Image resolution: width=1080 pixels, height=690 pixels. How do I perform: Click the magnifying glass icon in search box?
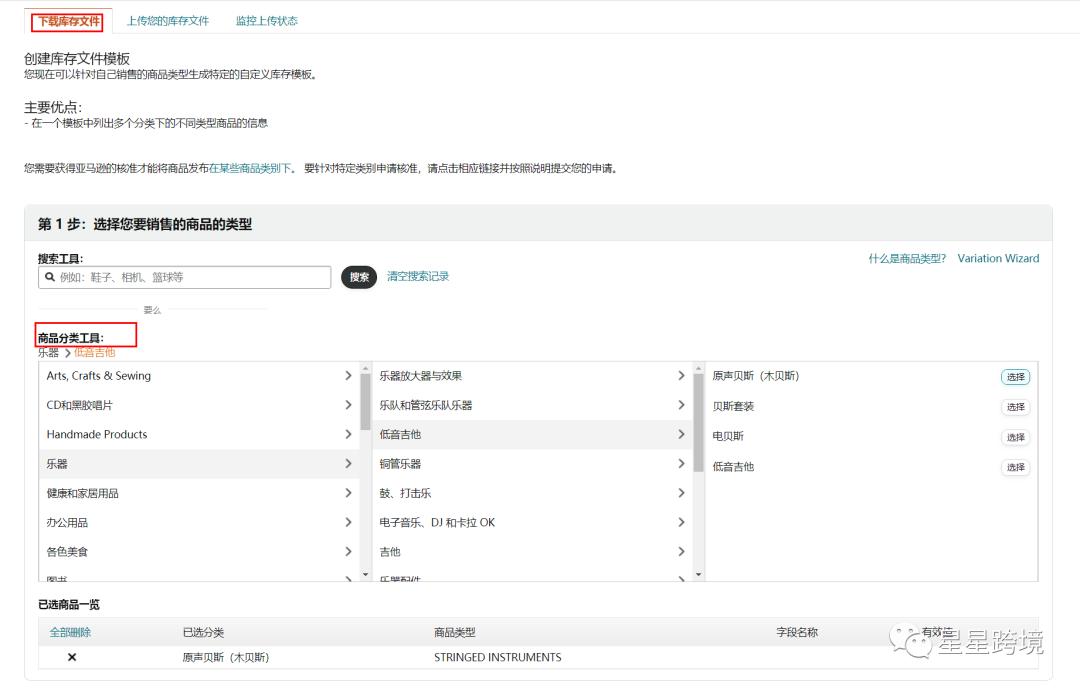coord(50,276)
